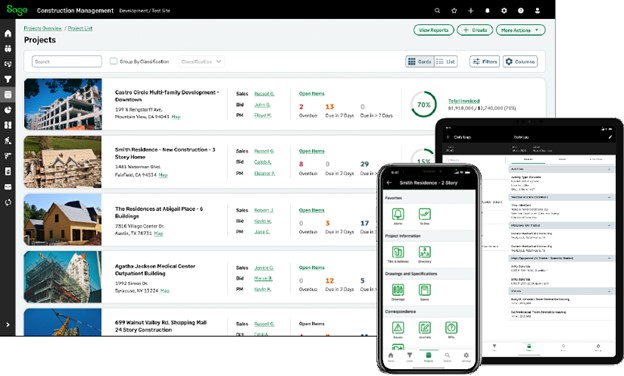Image resolution: width=624 pixels, height=376 pixels.
Task: Switch to List view
Action: (x=446, y=62)
